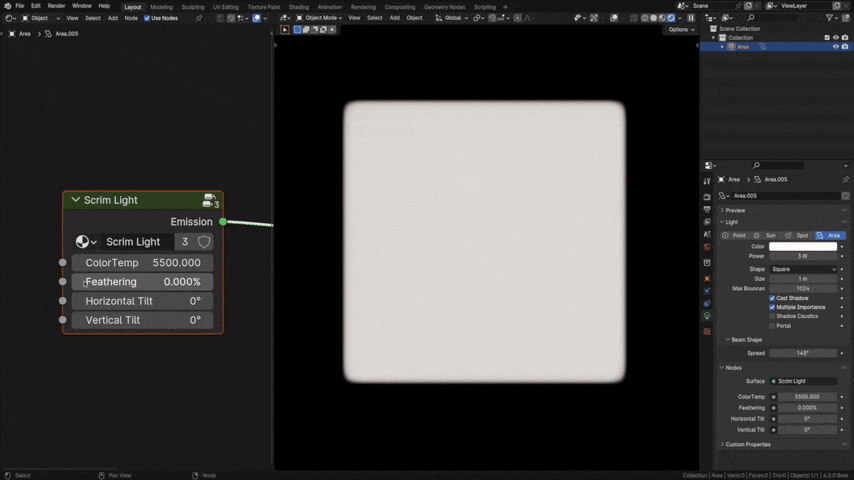Open the Tool properties tab
Viewport: 854px width, 480px height.
[x=707, y=181]
